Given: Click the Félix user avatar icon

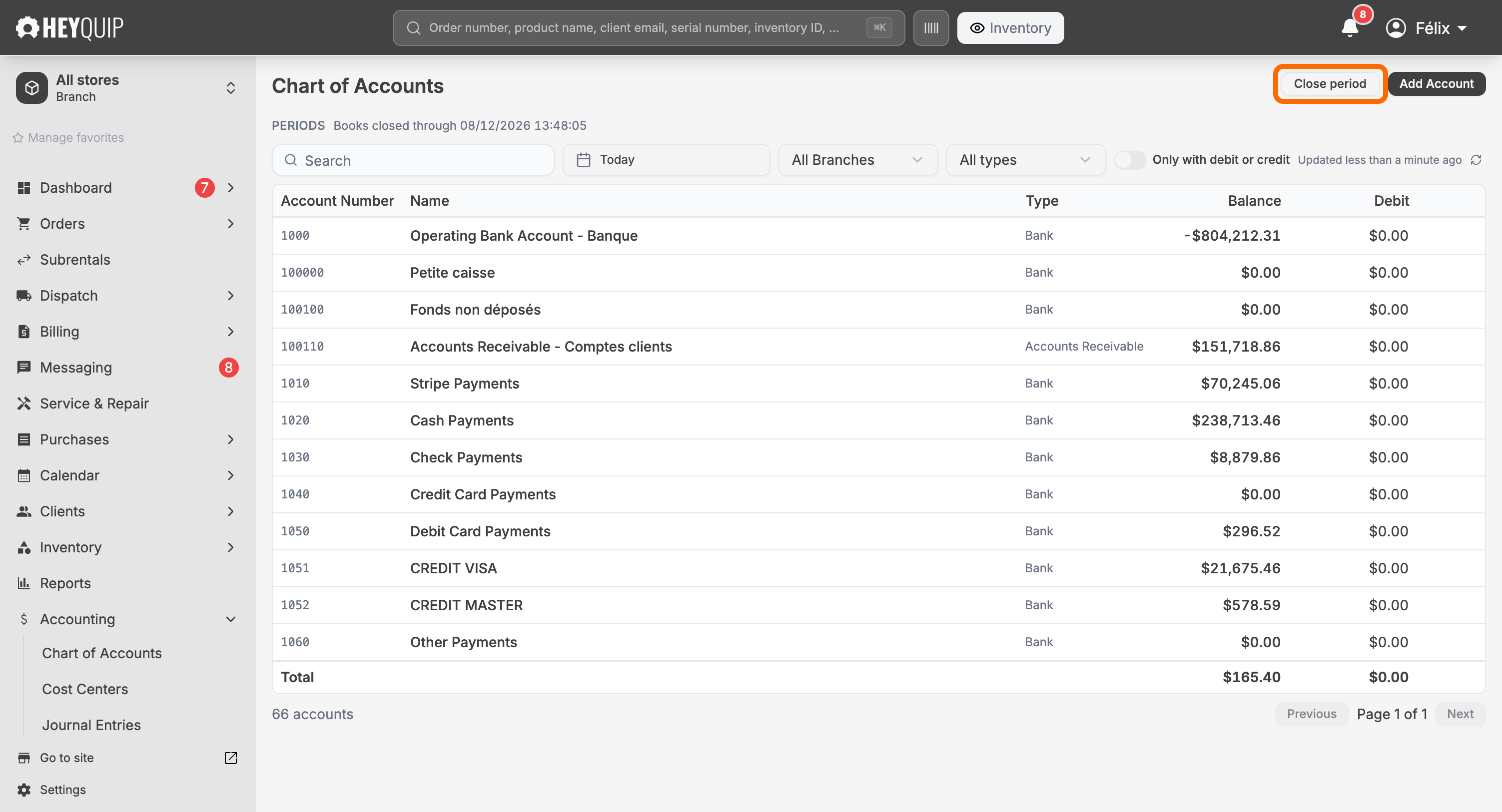Looking at the screenshot, I should [x=1396, y=28].
